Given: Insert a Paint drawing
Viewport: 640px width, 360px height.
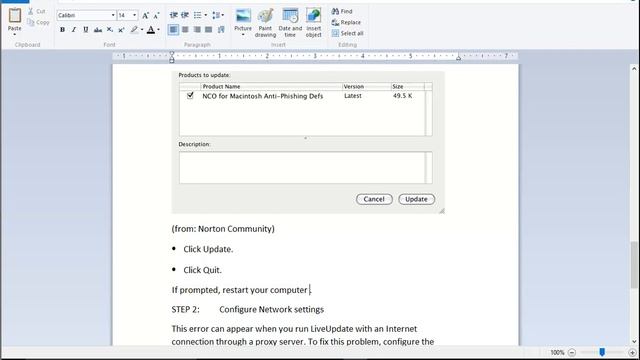Looking at the screenshot, I should [265, 23].
